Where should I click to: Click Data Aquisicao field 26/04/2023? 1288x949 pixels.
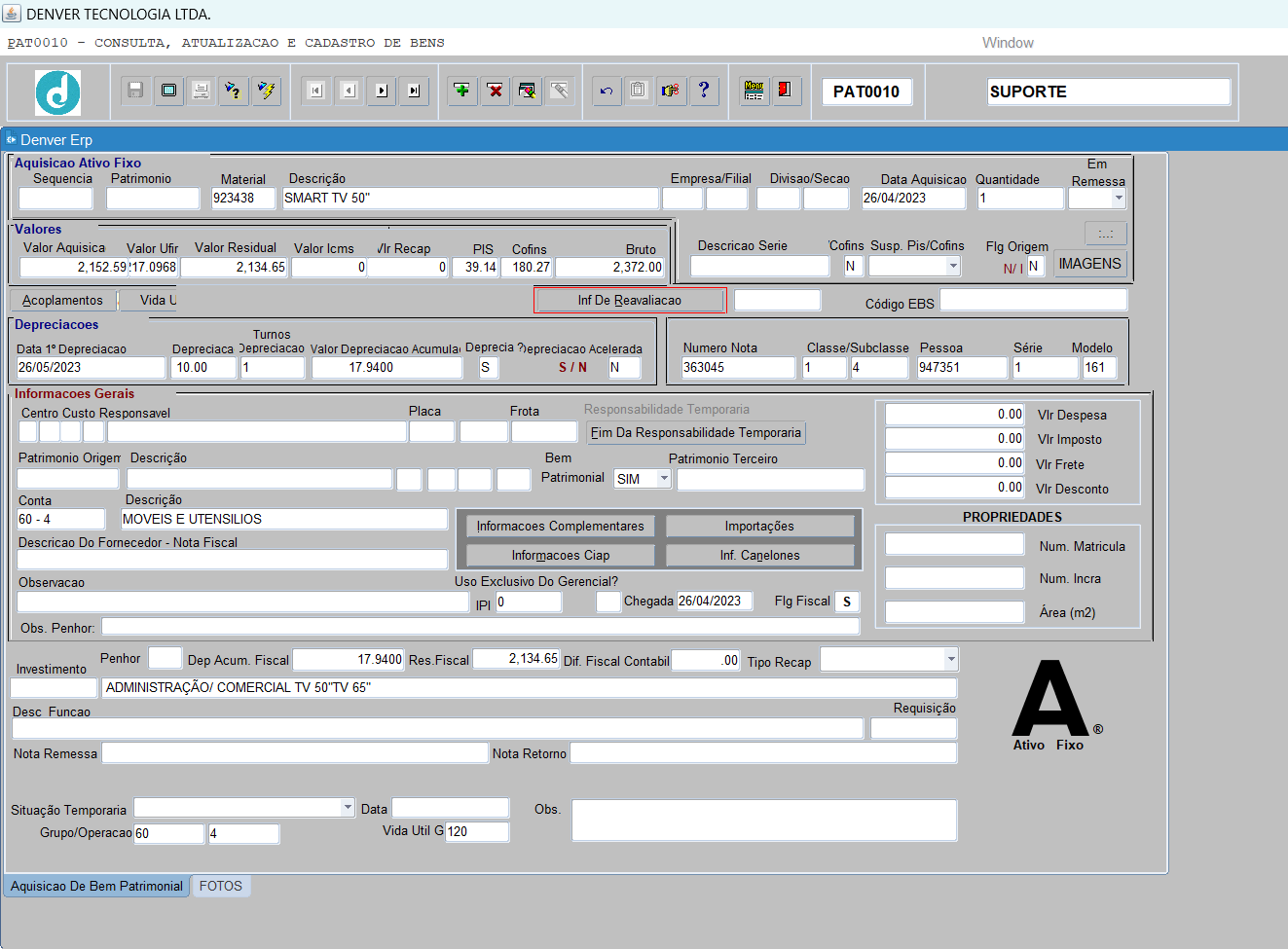click(913, 198)
